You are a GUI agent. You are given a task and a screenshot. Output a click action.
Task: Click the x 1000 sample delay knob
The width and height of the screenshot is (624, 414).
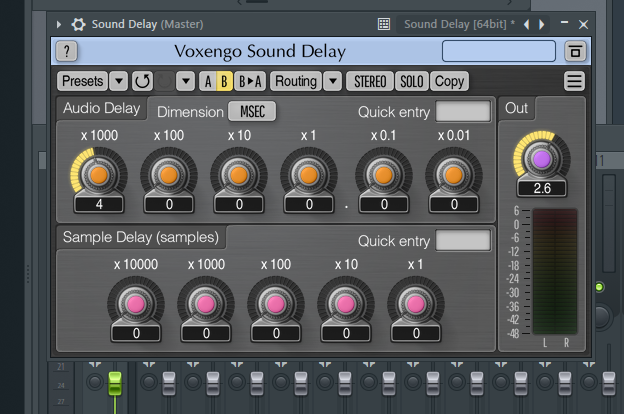point(206,304)
